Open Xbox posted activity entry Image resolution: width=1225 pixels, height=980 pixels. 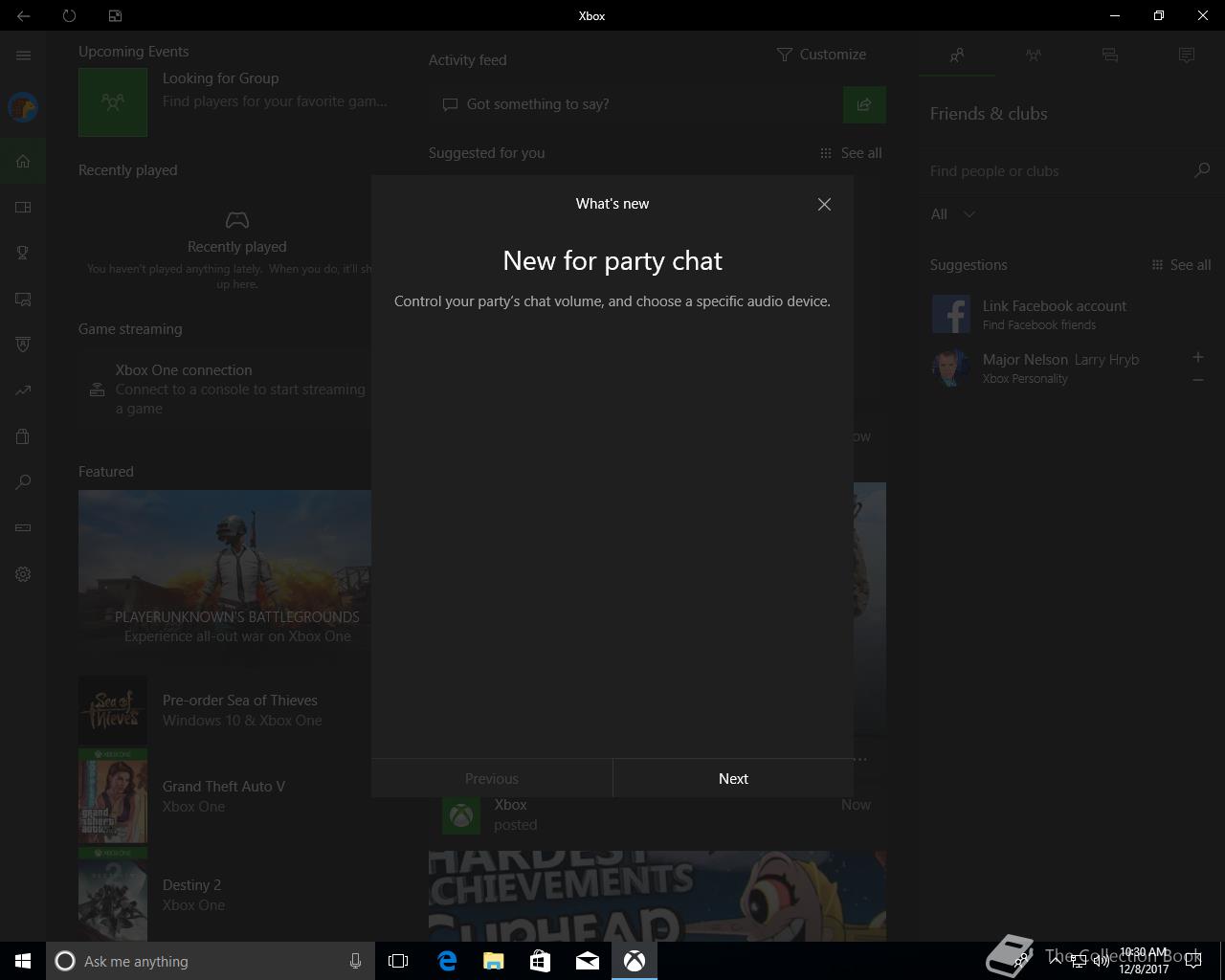point(657,814)
